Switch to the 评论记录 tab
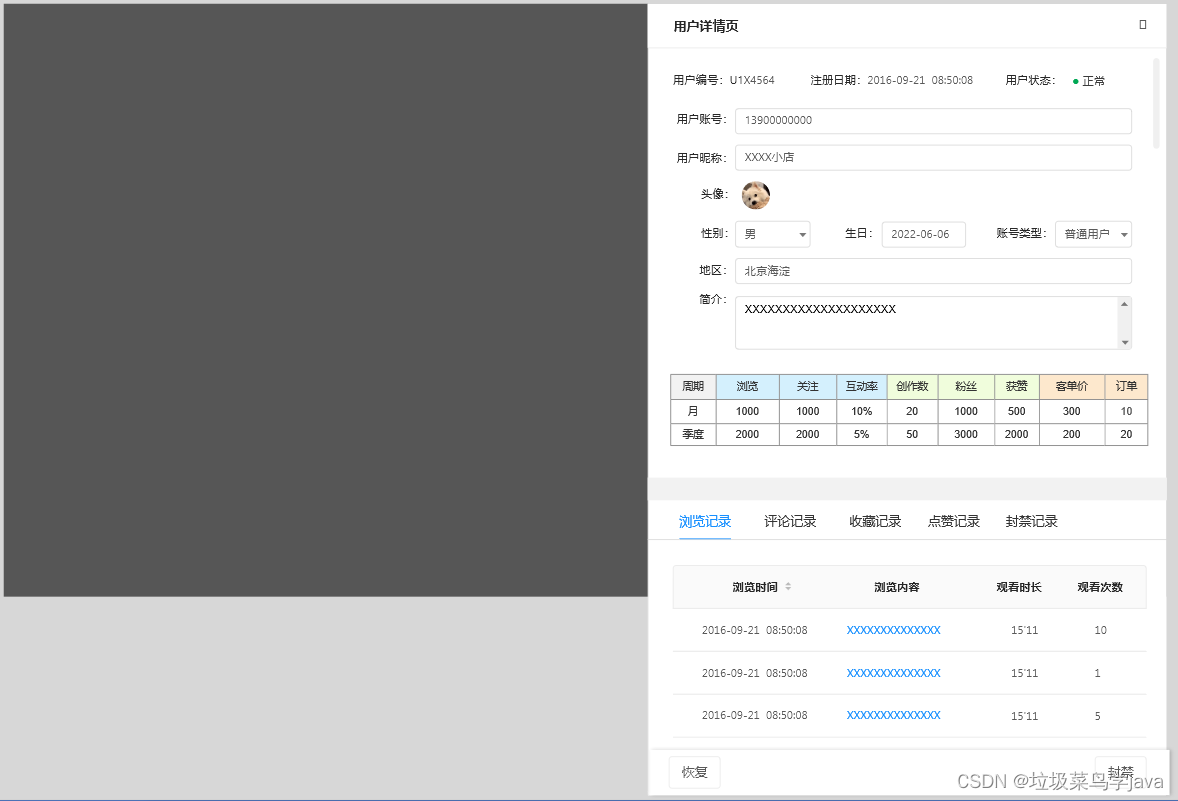Viewport: 1178px width, 801px height. (x=790, y=521)
